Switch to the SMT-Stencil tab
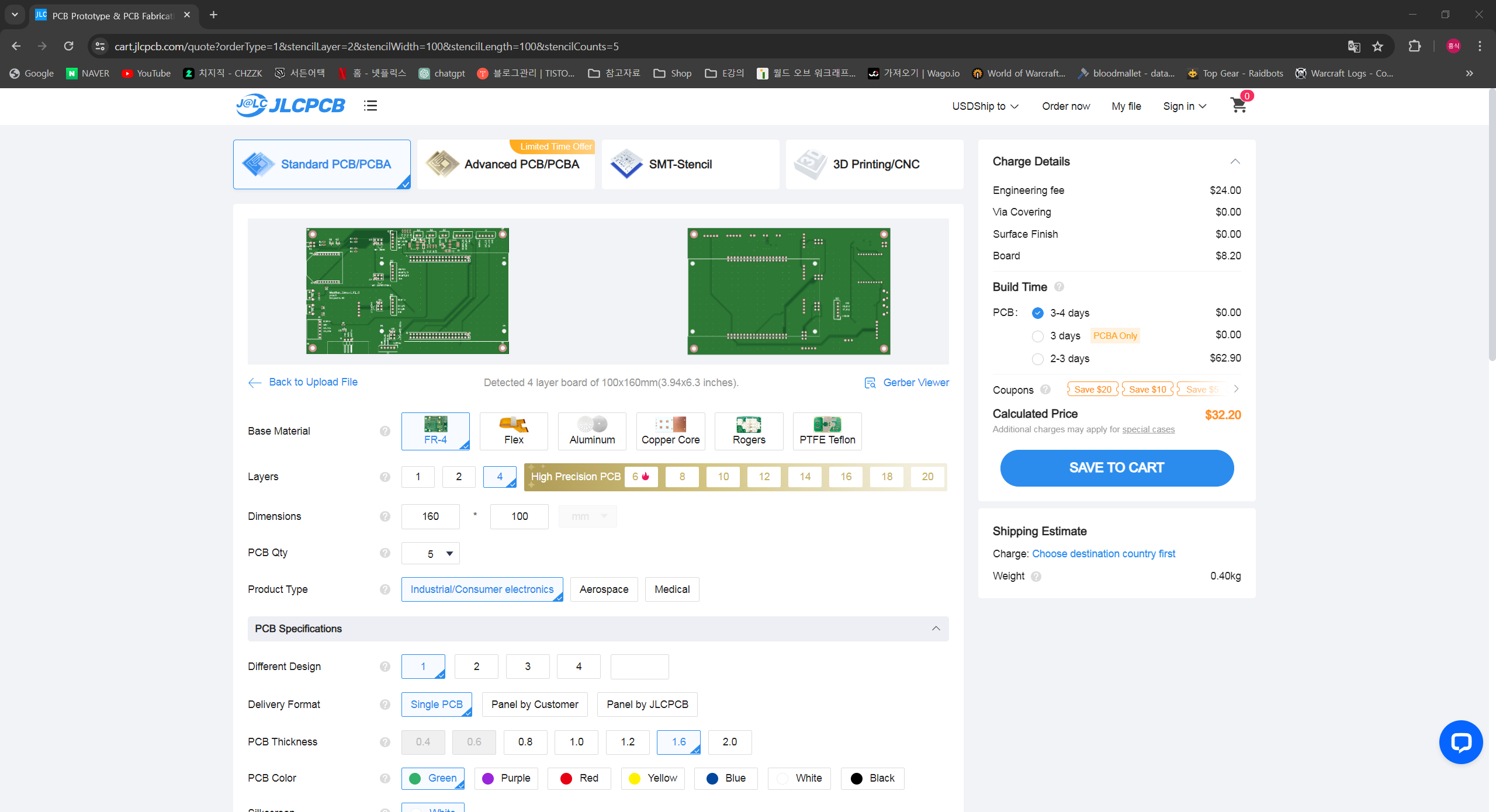 690,164
